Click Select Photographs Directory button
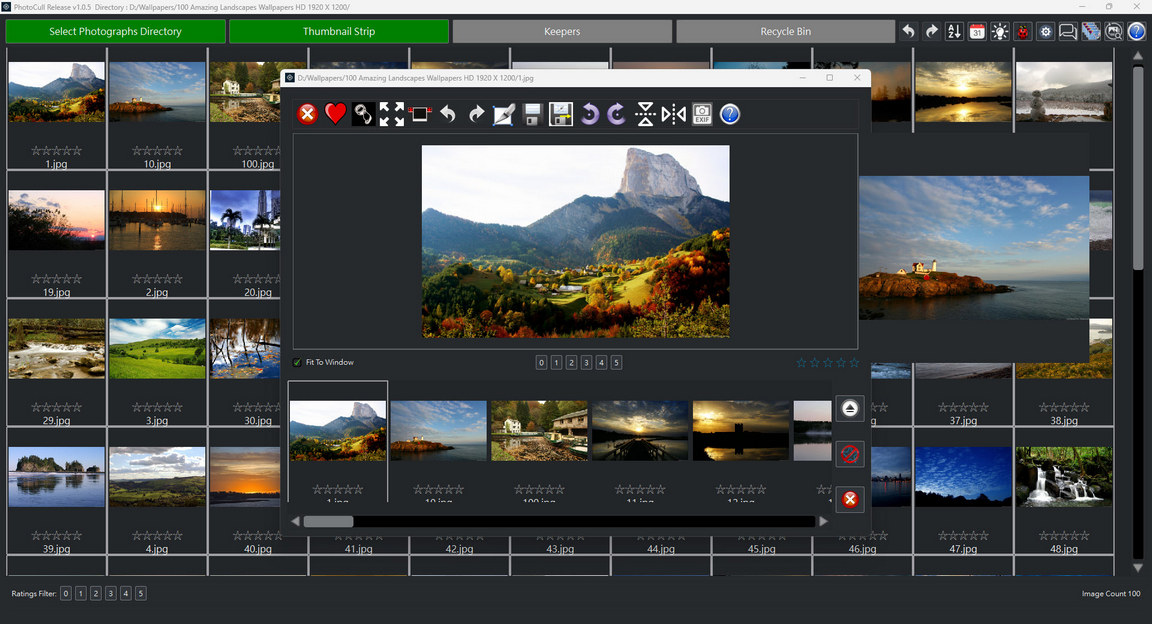This screenshot has width=1152, height=624. [115, 32]
